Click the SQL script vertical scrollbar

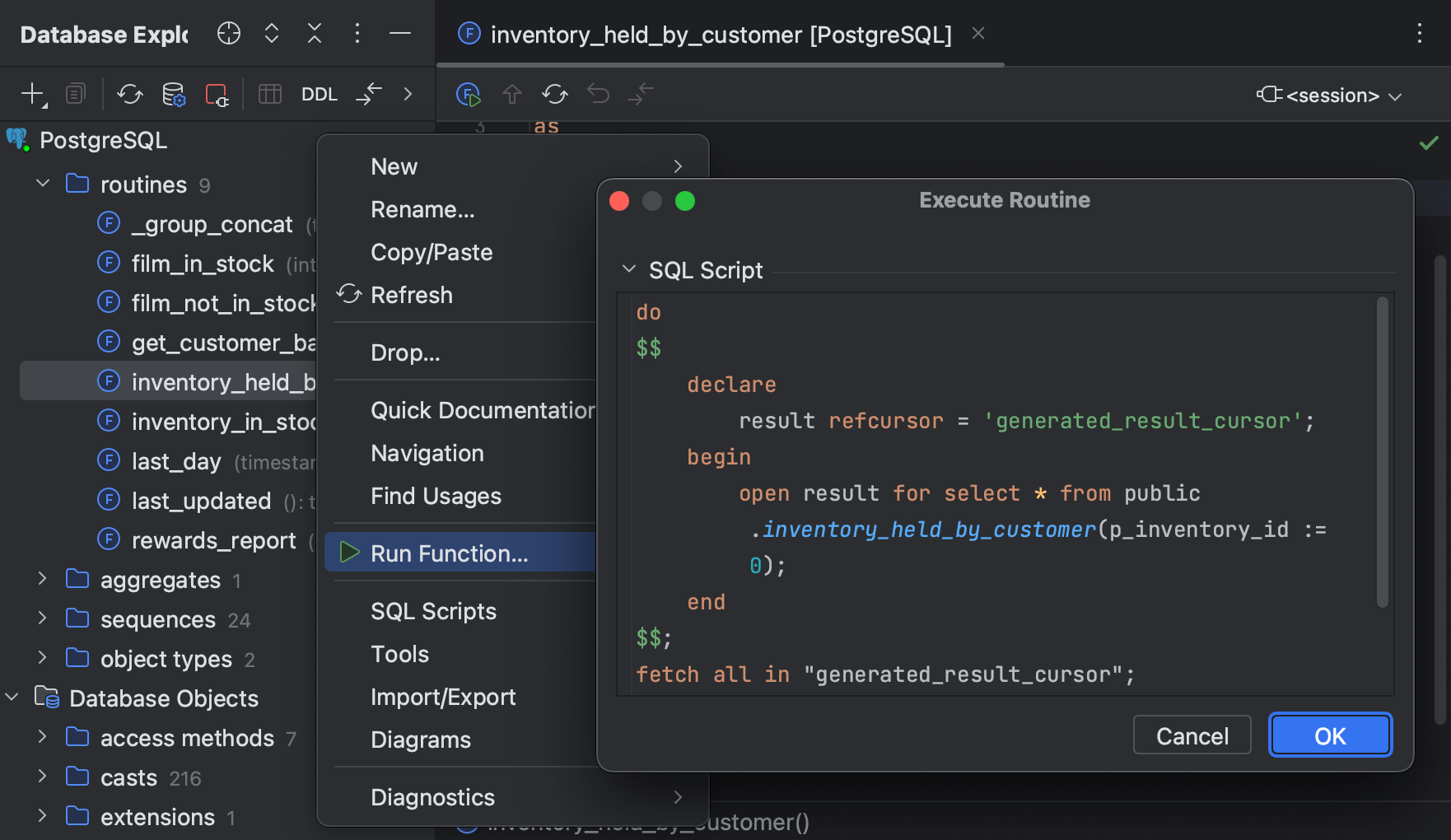(x=1382, y=453)
